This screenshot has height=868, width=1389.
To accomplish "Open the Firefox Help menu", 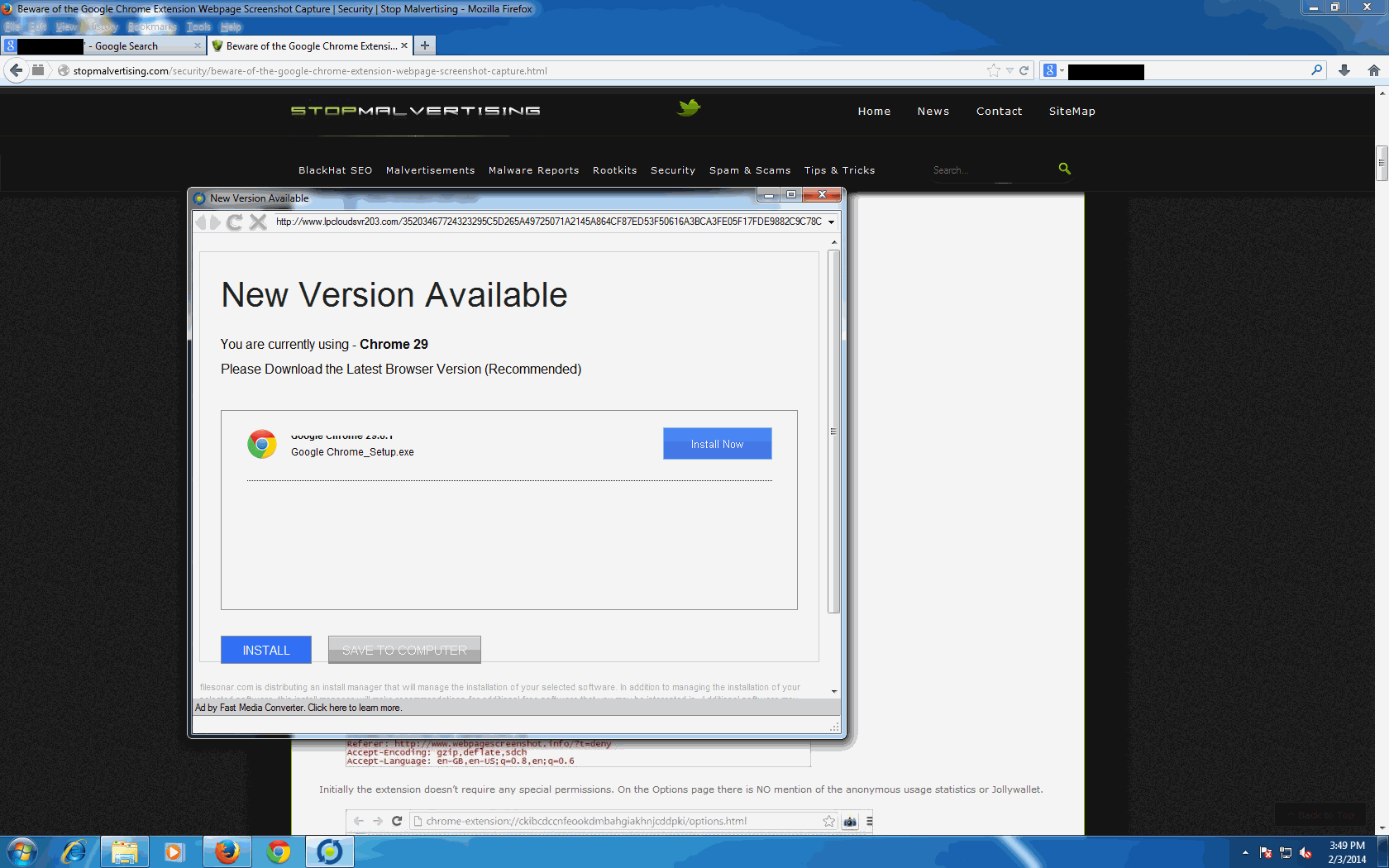I will point(231,26).
